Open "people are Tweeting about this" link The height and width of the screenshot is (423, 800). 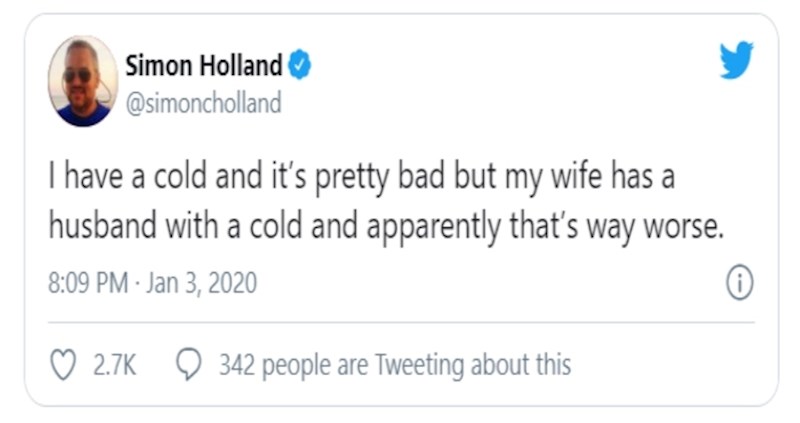421,365
